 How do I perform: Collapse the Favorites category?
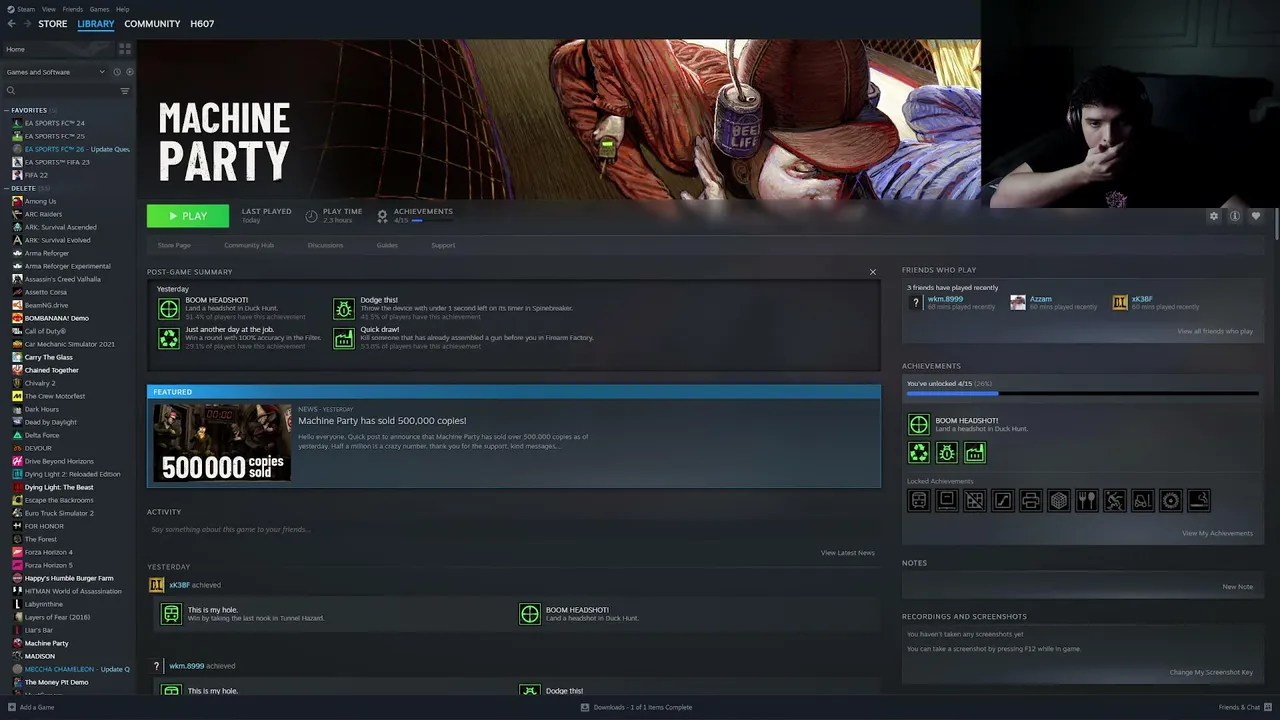coord(7,110)
